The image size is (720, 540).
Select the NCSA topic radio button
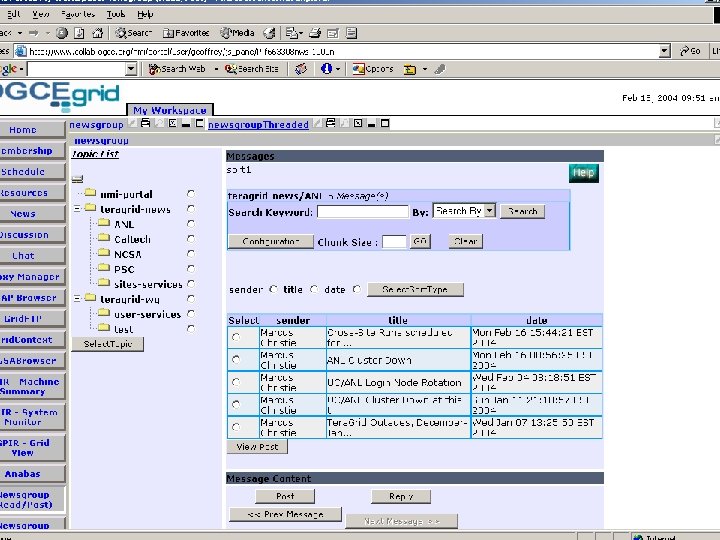(x=191, y=253)
